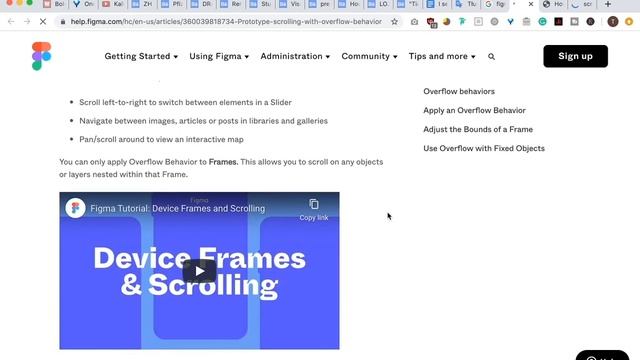
Task: Click the red shield ad-blocker extension icon
Action: coord(431,22)
